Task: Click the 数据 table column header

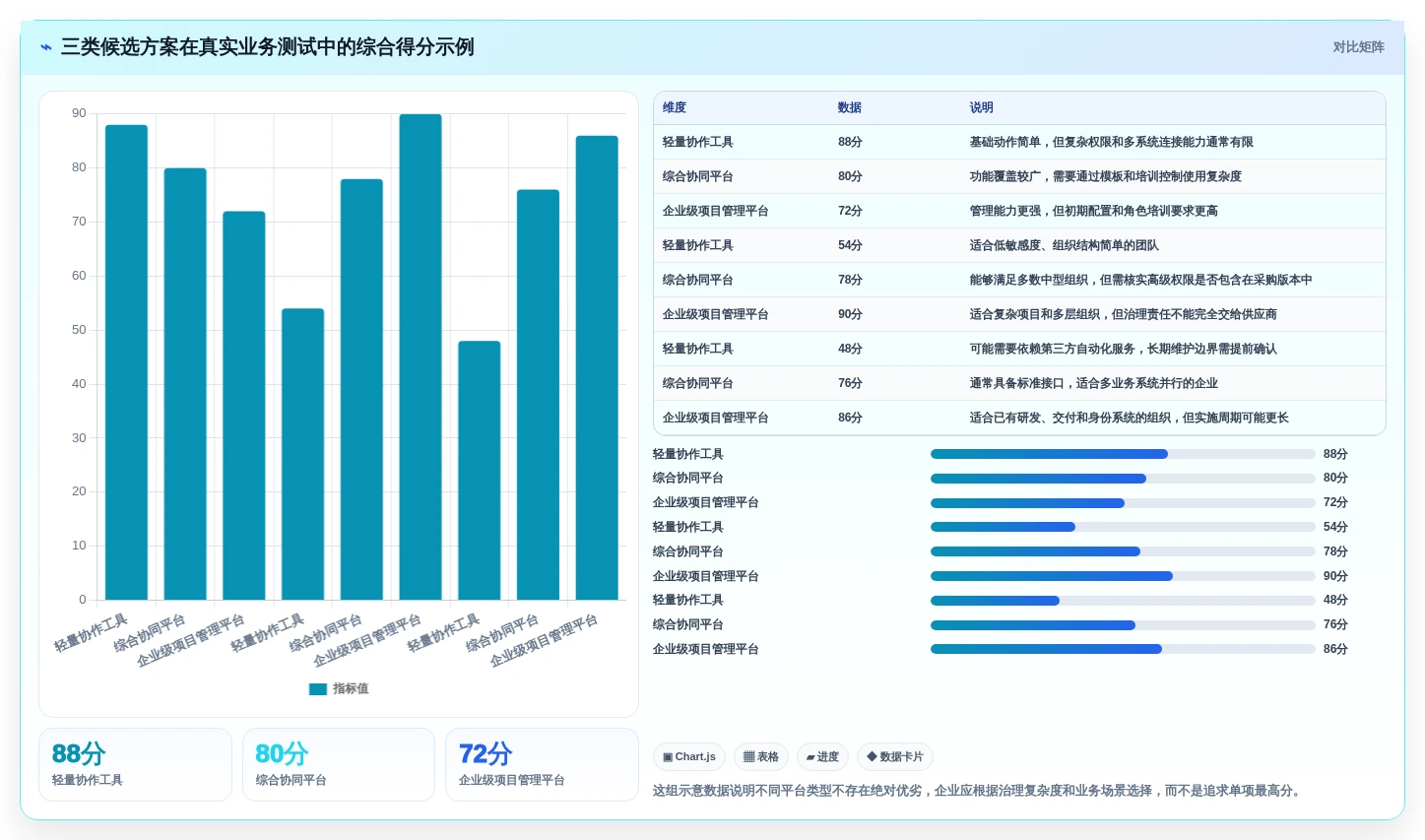Action: click(850, 108)
